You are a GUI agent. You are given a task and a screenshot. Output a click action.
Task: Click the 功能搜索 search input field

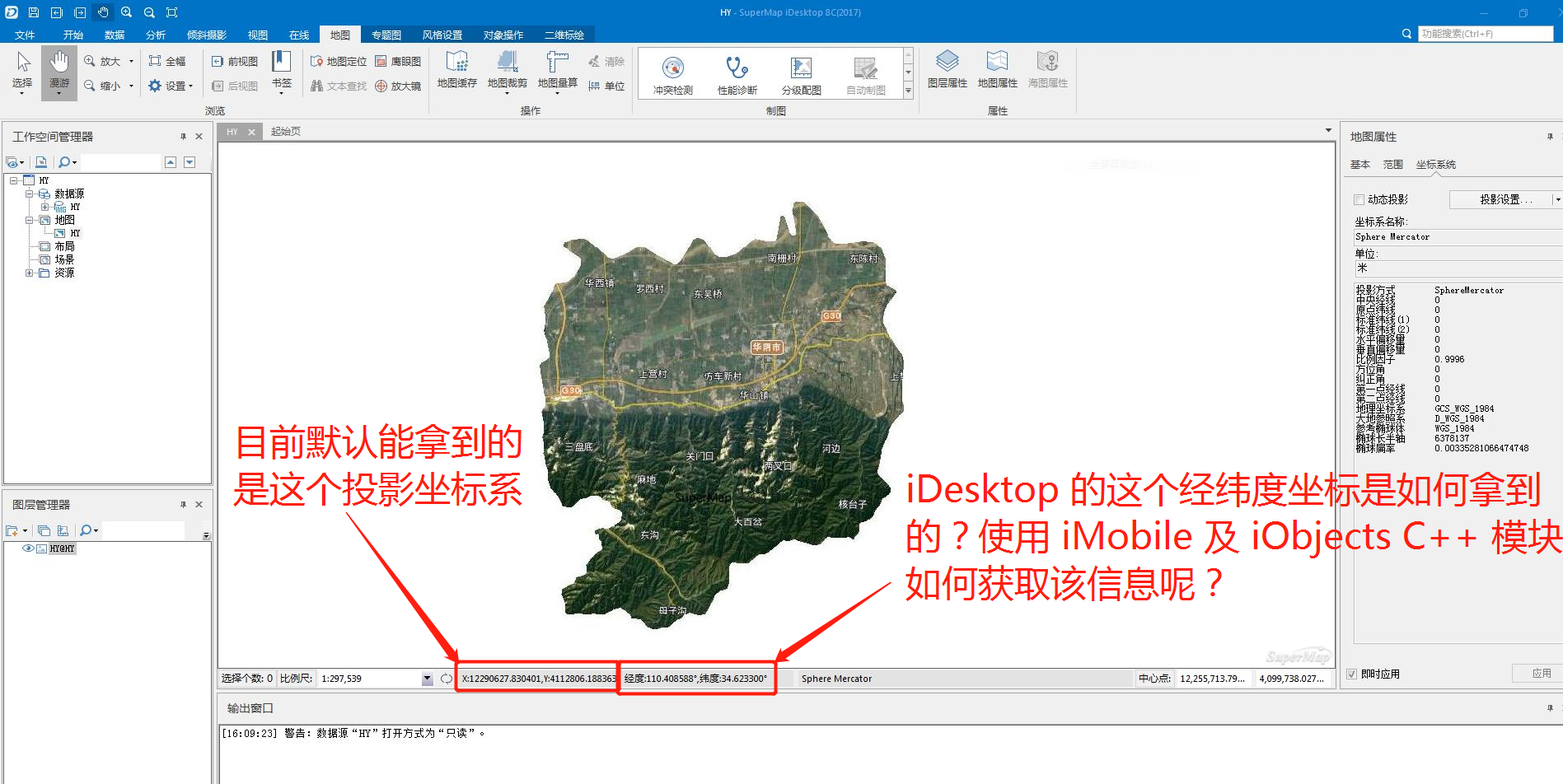pyautogui.click(x=1486, y=34)
